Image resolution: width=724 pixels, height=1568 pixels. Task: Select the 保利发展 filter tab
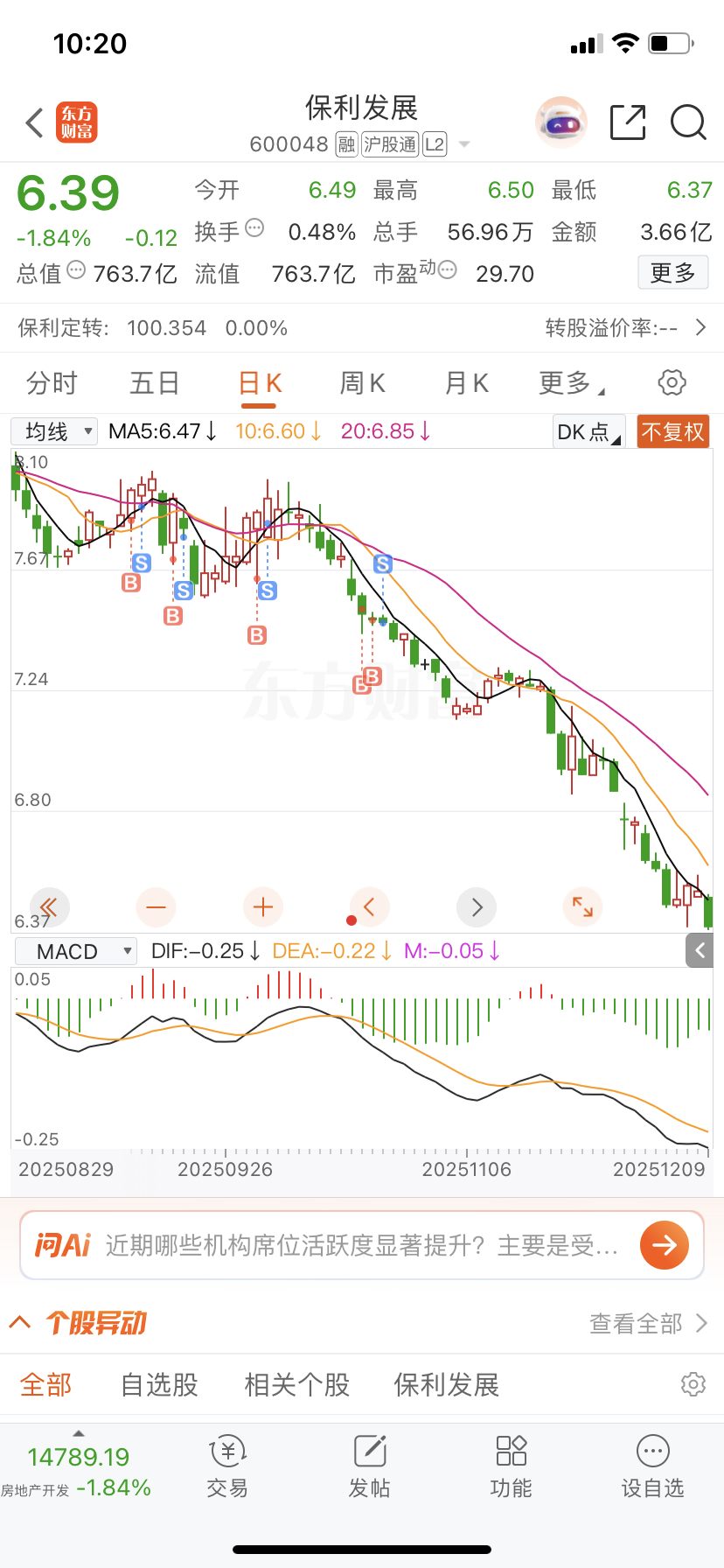click(447, 1385)
